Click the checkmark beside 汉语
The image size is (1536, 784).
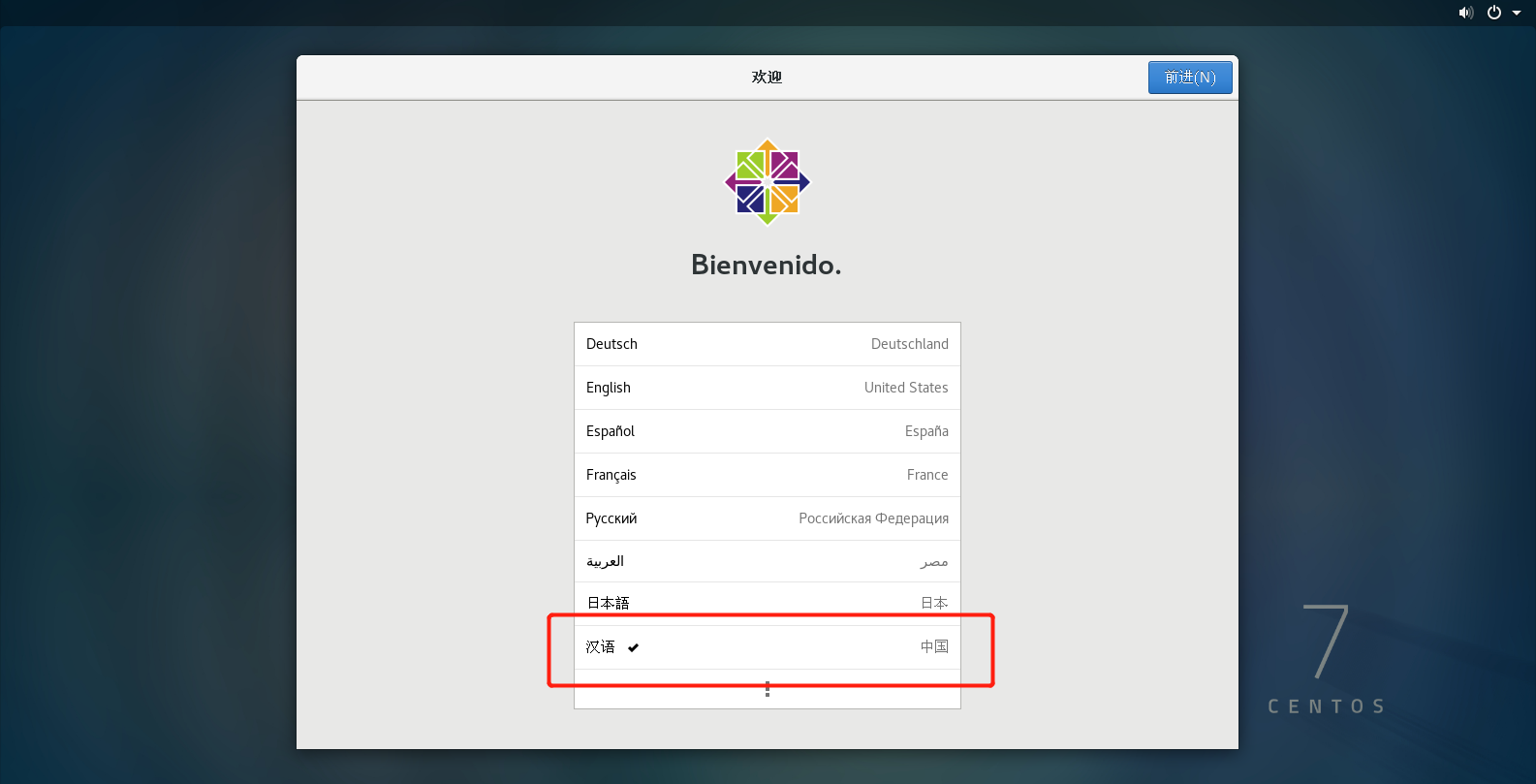tap(633, 647)
